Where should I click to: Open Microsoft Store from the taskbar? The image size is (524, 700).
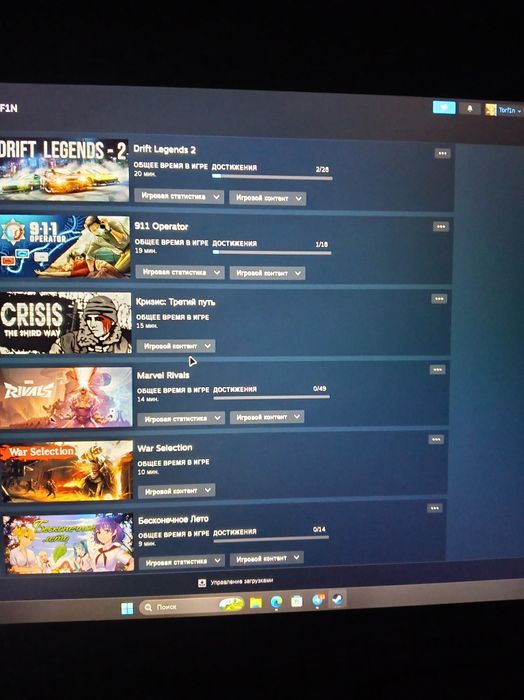tap(297, 601)
